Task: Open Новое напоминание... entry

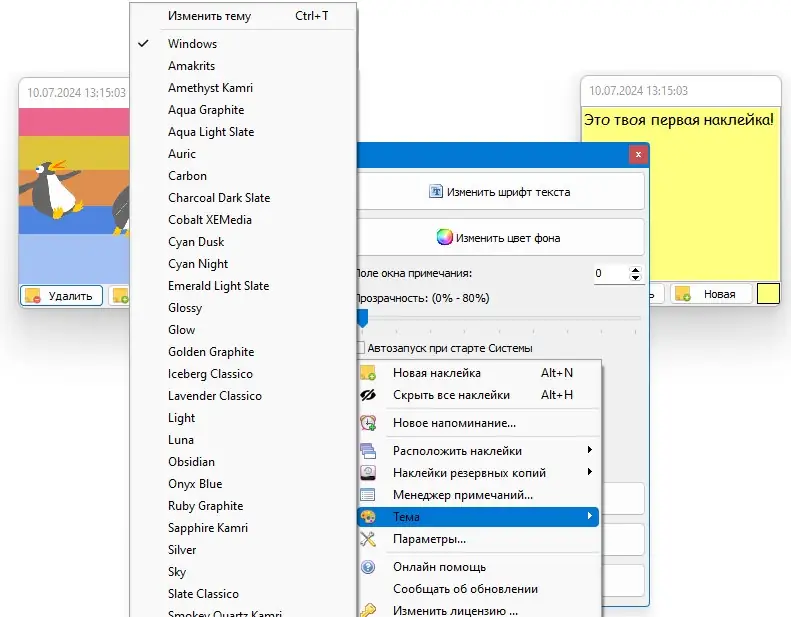Action: 479,423
